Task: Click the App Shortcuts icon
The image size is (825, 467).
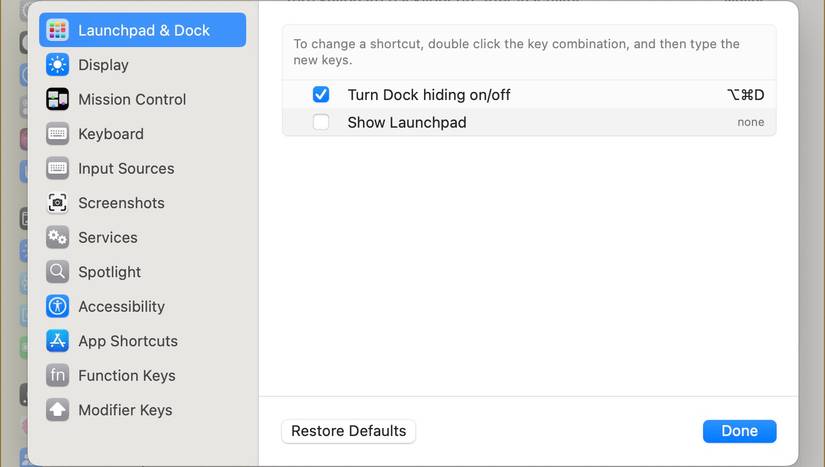Action: coord(58,341)
